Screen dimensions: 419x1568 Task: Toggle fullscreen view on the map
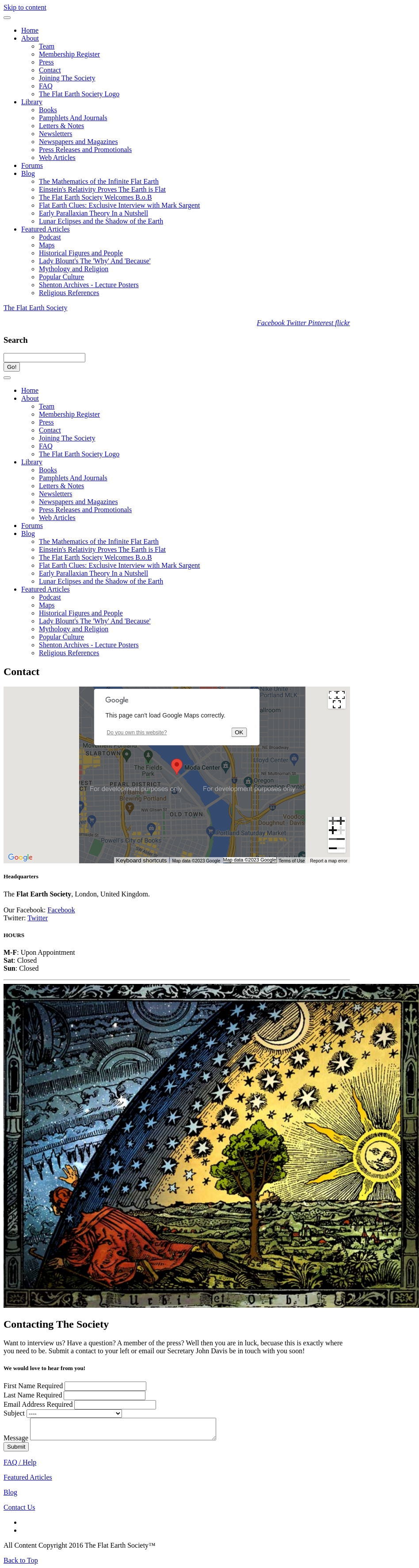coord(336,699)
